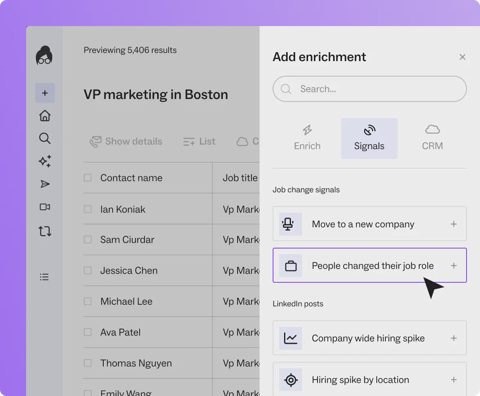Choose Company wide hiring spike
The width and height of the screenshot is (480, 396).
pos(369,338)
